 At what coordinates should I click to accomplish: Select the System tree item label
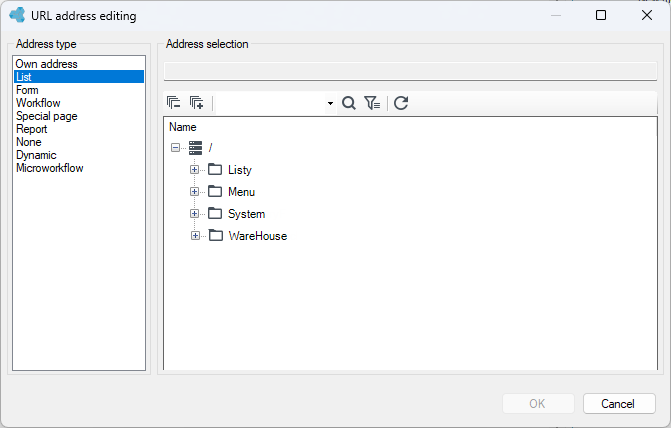click(x=246, y=214)
